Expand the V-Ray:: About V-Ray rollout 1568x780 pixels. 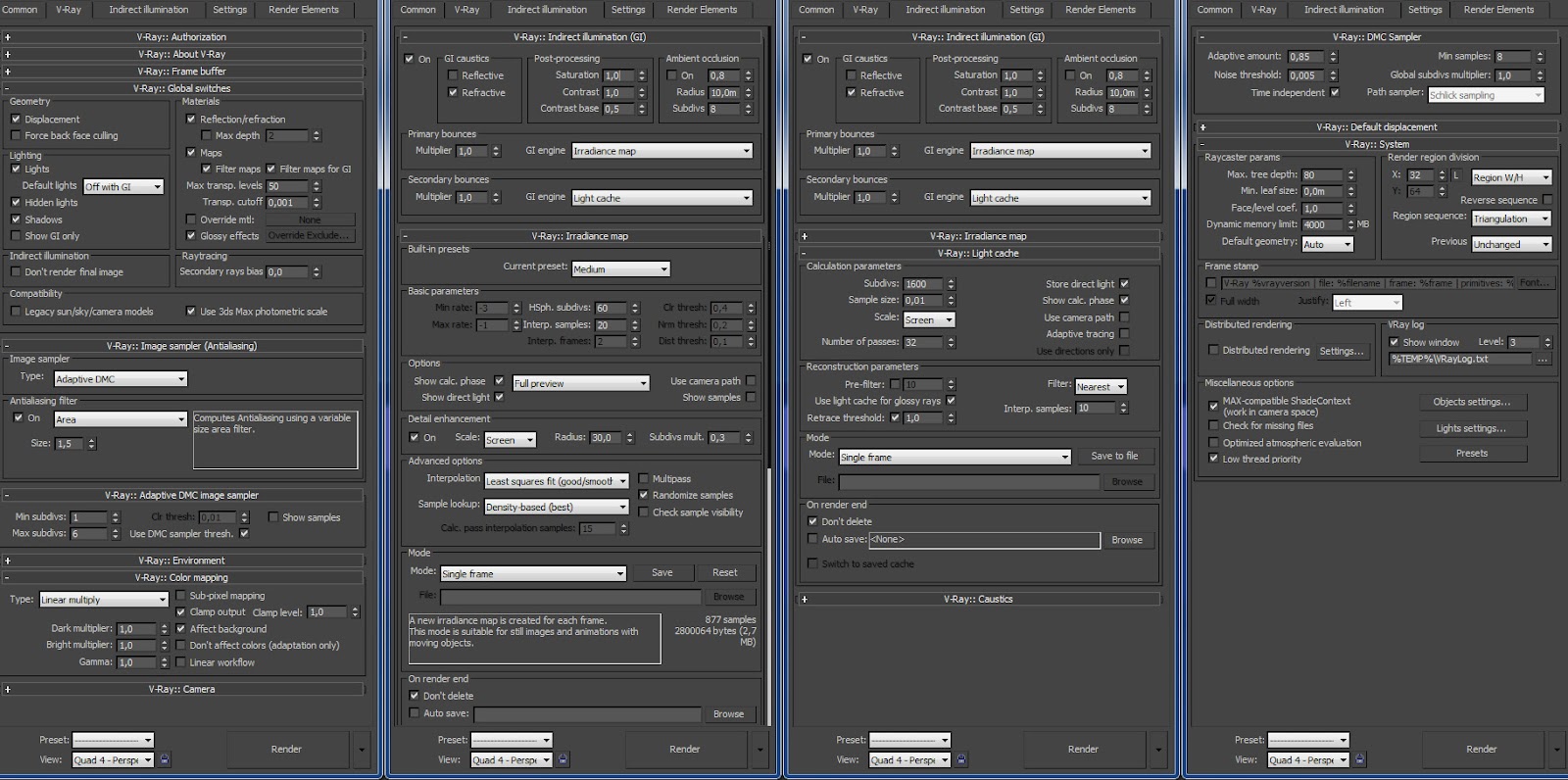click(x=182, y=54)
